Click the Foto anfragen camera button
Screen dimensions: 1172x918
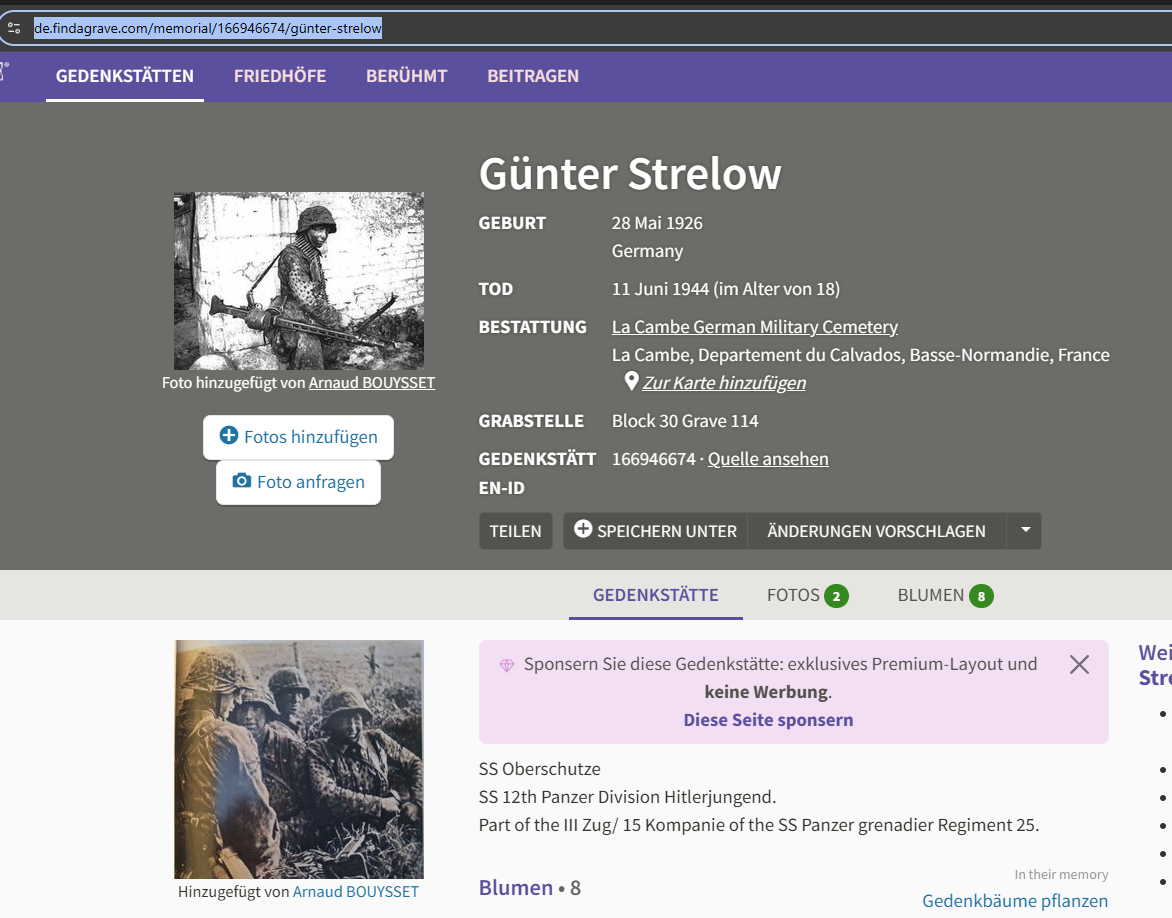click(x=298, y=482)
